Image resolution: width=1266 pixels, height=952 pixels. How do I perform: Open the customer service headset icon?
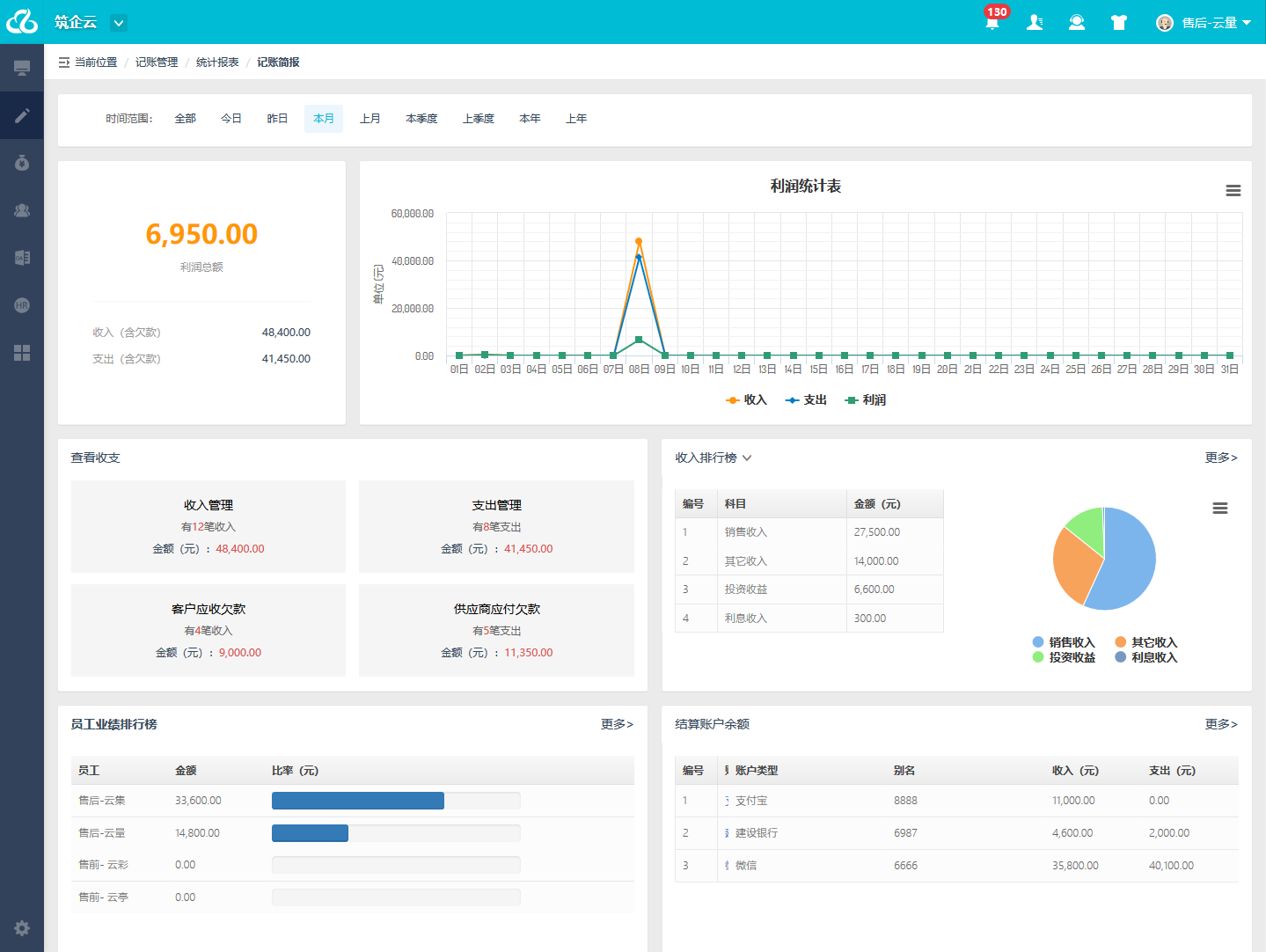click(x=1077, y=22)
